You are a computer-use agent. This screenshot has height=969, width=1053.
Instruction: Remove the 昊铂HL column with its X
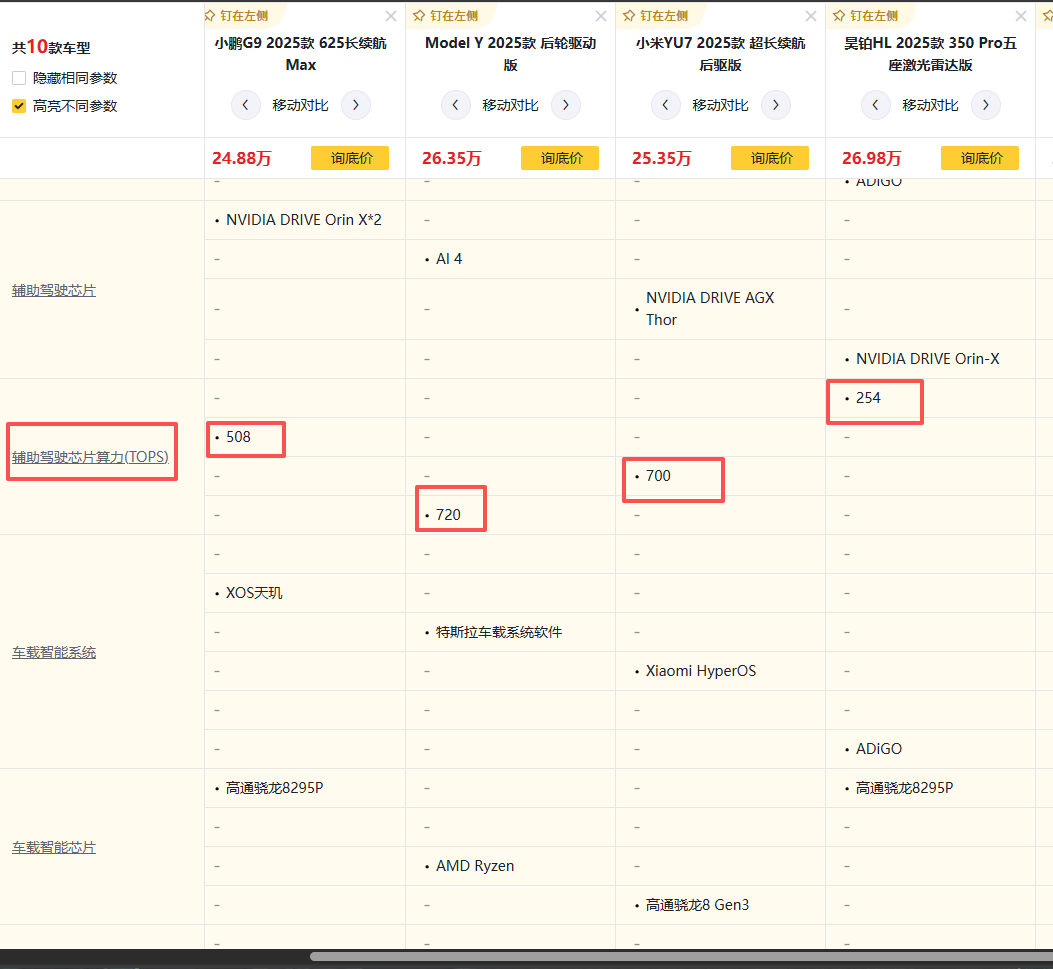click(x=1021, y=16)
